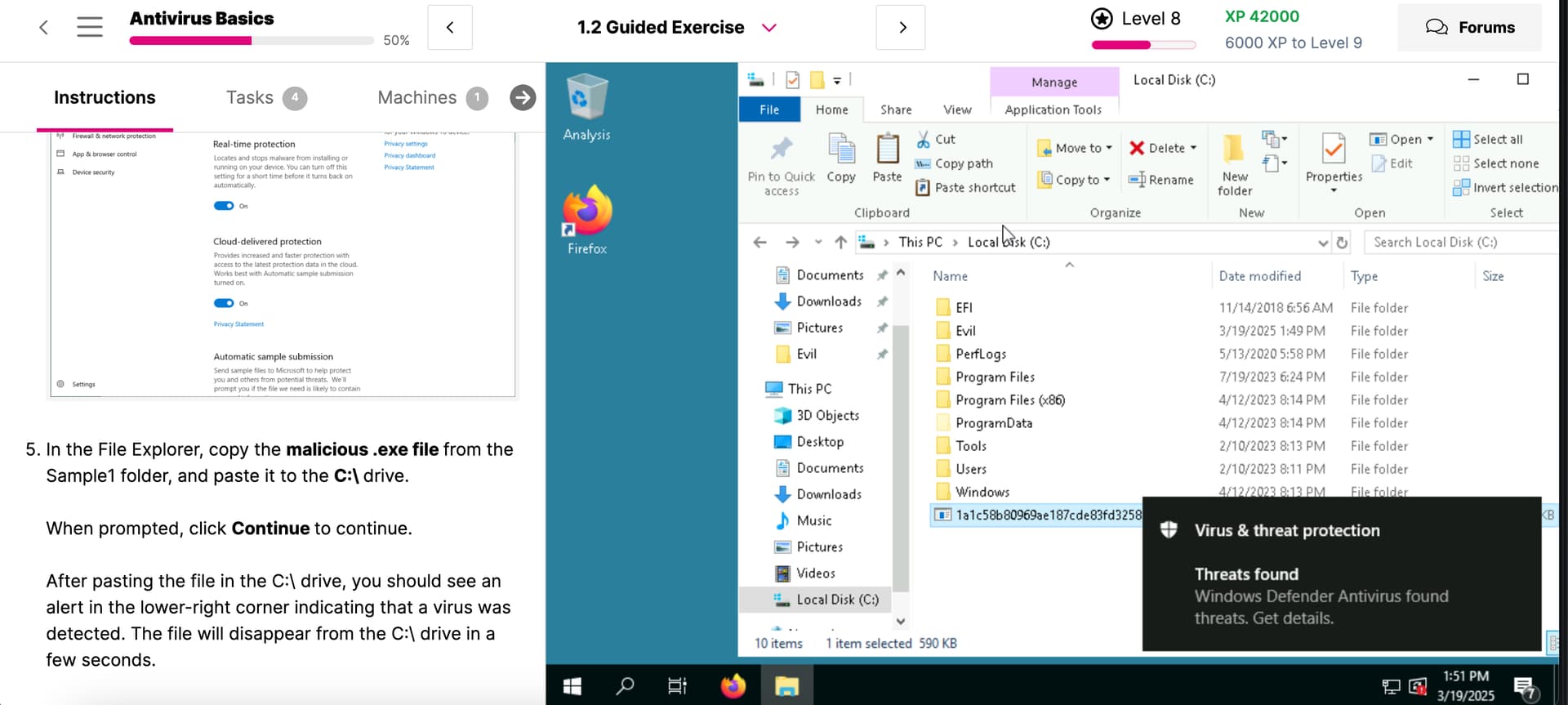Image resolution: width=1568 pixels, height=705 pixels.
Task: Select This PC in navigation pane
Action: (809, 389)
